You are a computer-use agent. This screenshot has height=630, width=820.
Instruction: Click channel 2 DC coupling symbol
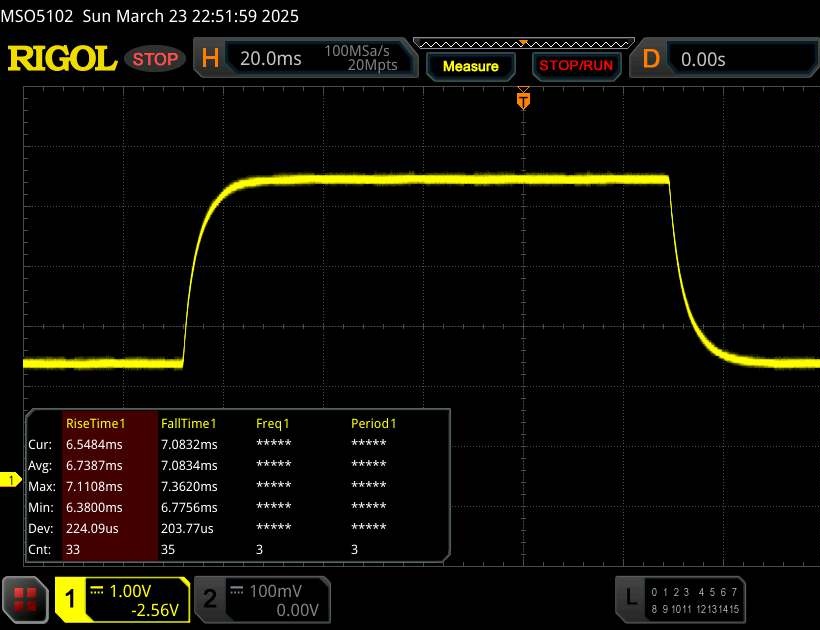(x=236, y=590)
